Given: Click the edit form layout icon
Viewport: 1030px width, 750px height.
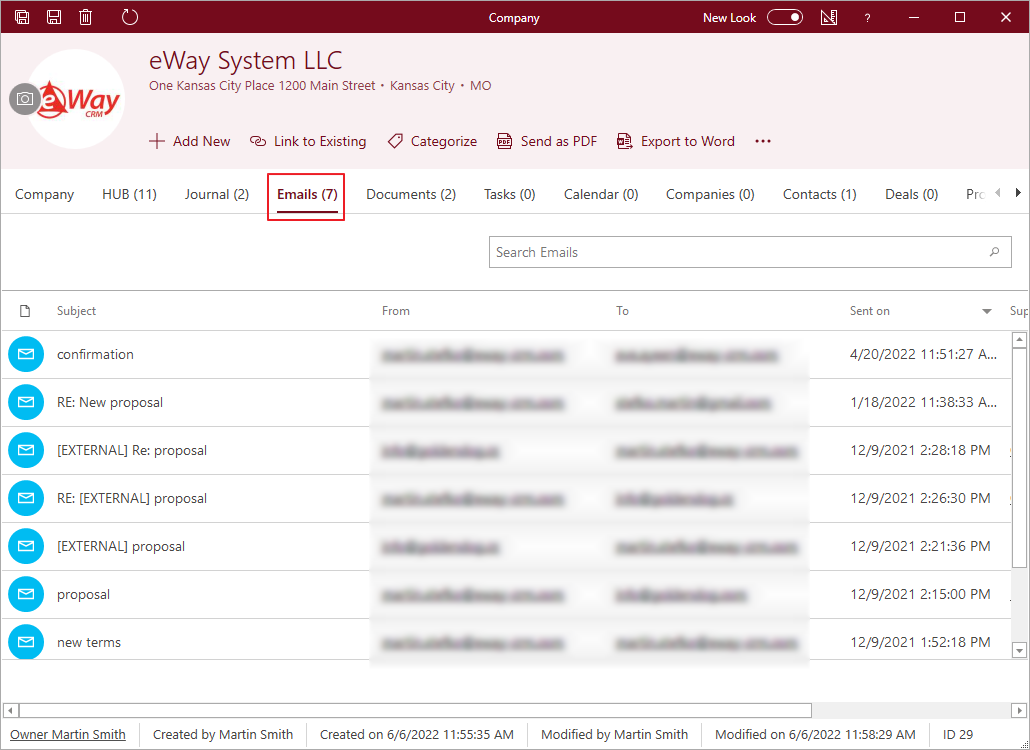Looking at the screenshot, I should pos(829,18).
